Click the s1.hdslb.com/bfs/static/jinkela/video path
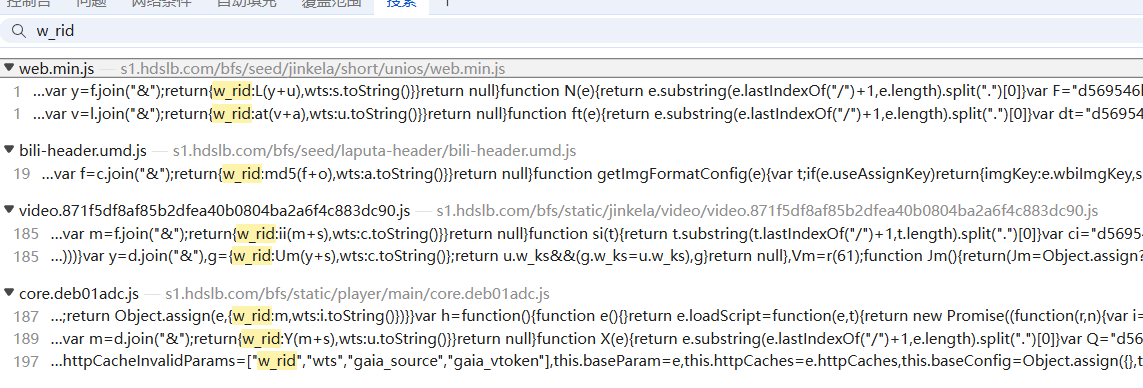 click(x=767, y=212)
